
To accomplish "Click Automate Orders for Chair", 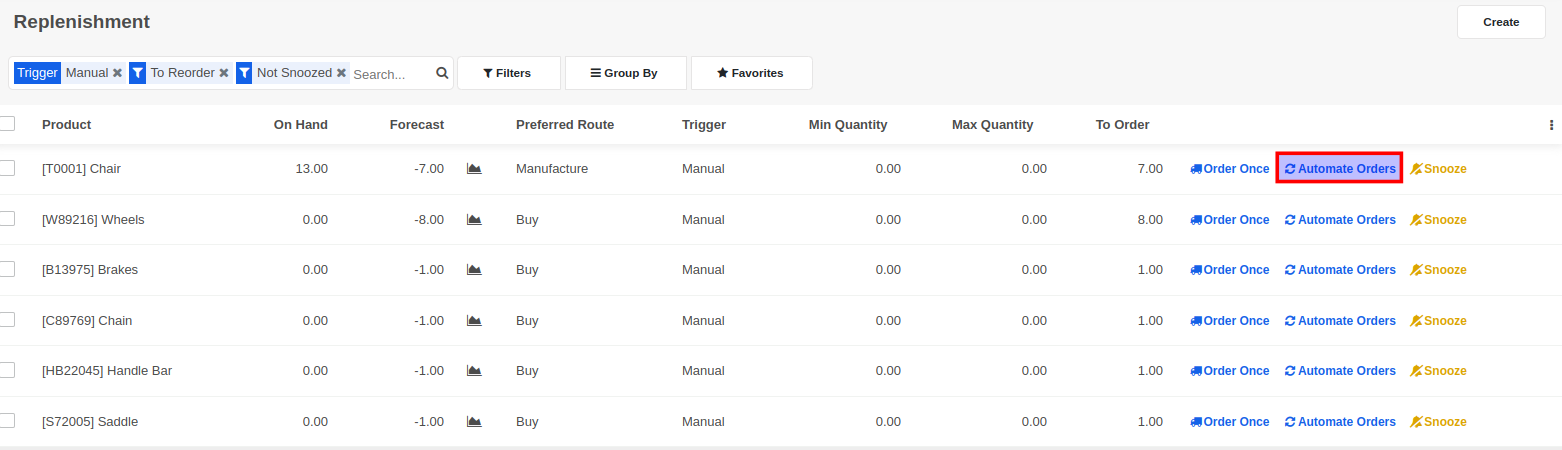I will tap(1339, 169).
